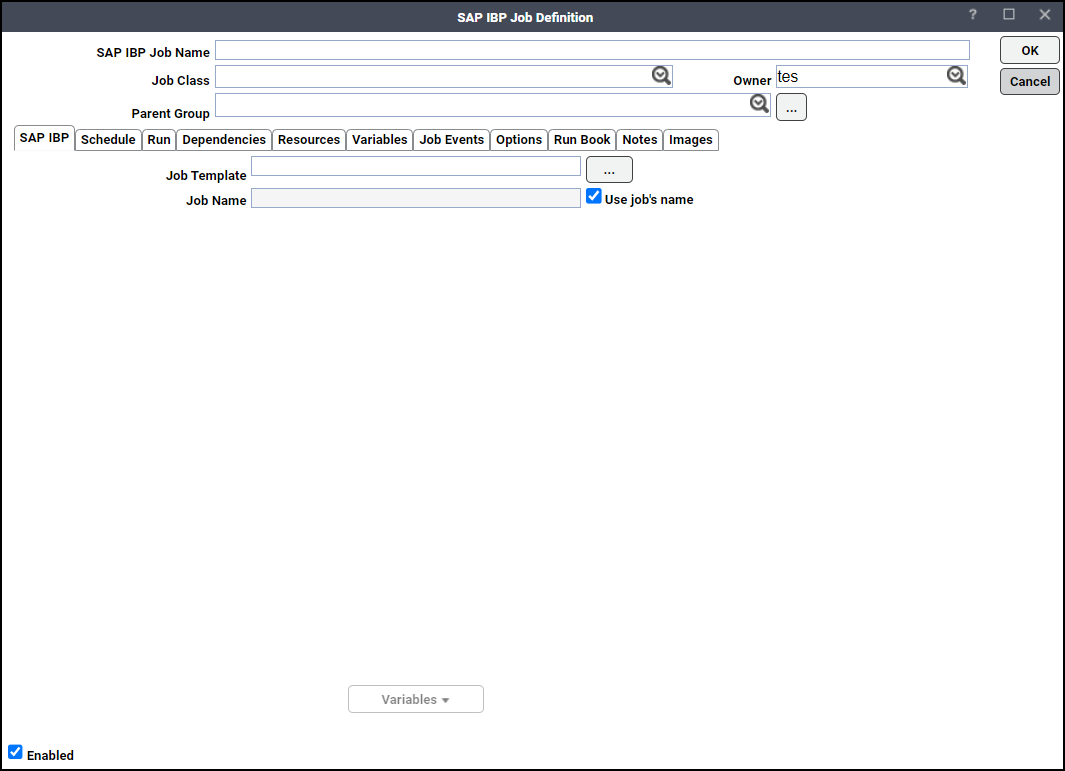The width and height of the screenshot is (1065, 771).
Task: Open the Schedule tab
Action: click(108, 140)
